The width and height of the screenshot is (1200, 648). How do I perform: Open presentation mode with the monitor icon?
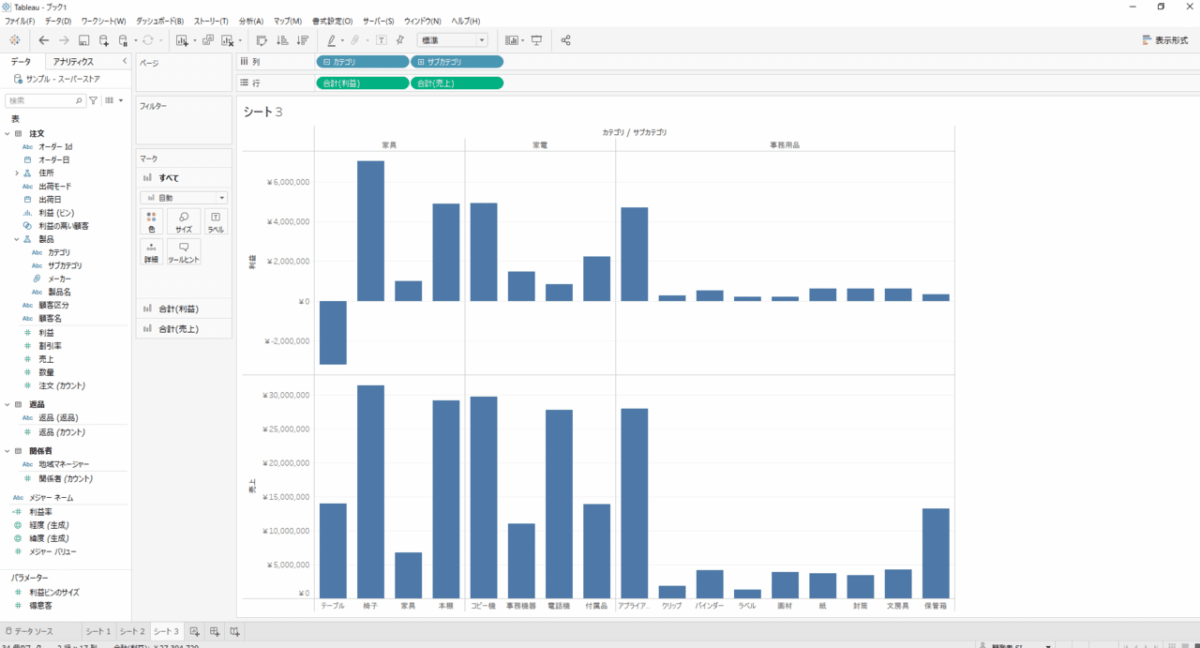coord(537,40)
